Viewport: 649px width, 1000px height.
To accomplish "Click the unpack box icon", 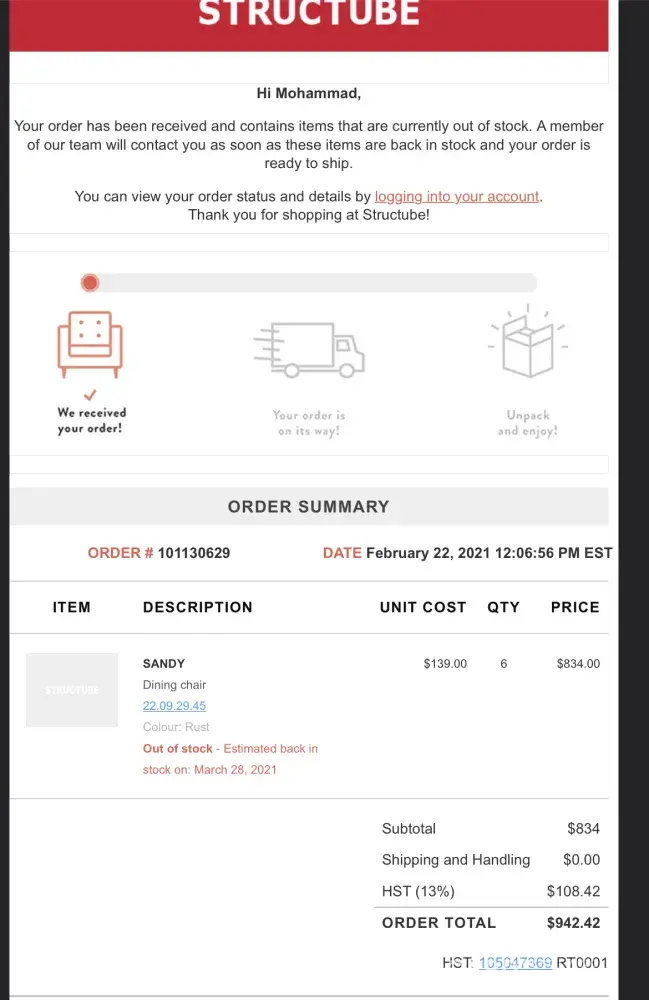I will point(528,343).
